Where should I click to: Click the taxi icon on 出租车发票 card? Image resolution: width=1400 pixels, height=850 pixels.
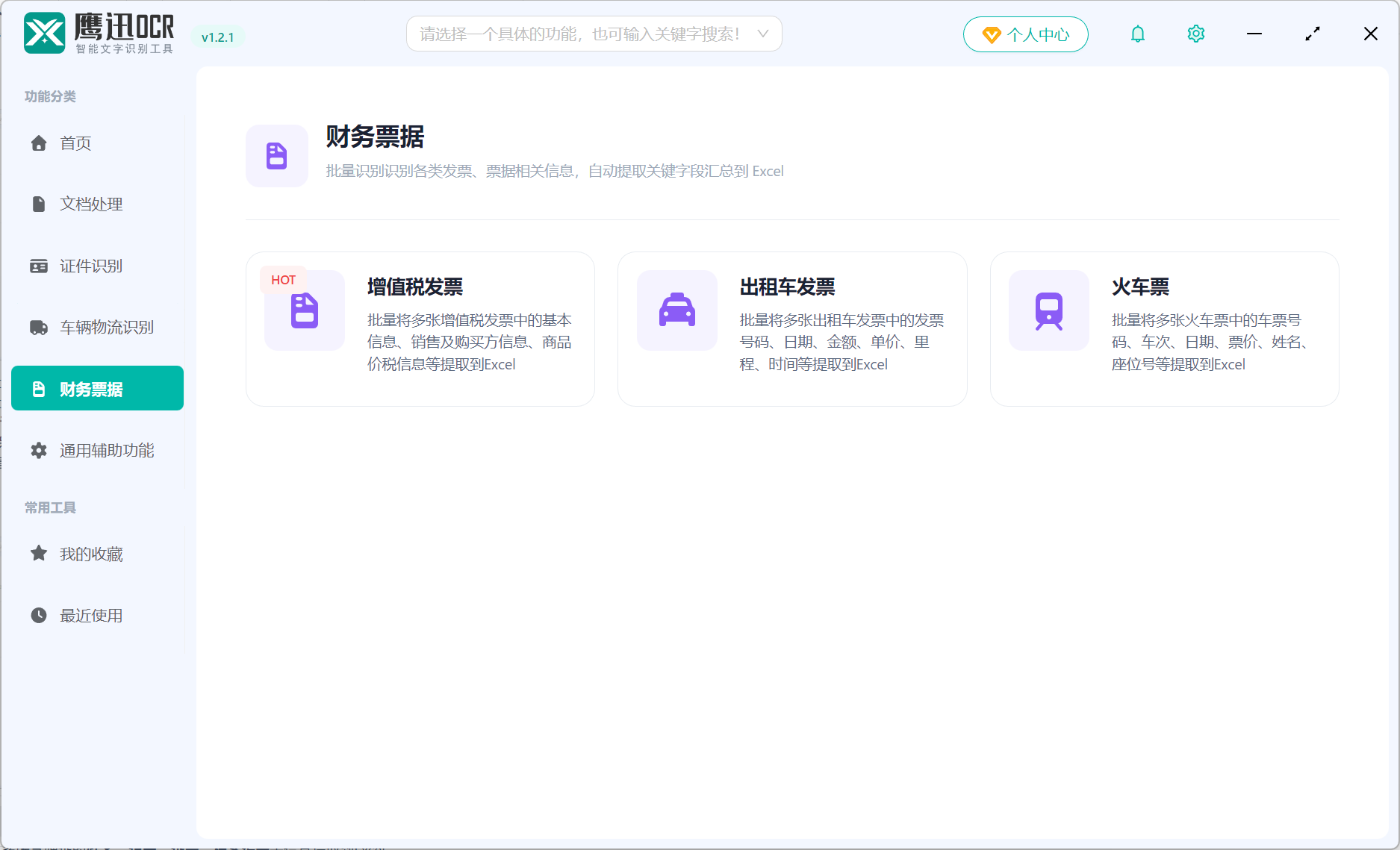pos(677,310)
